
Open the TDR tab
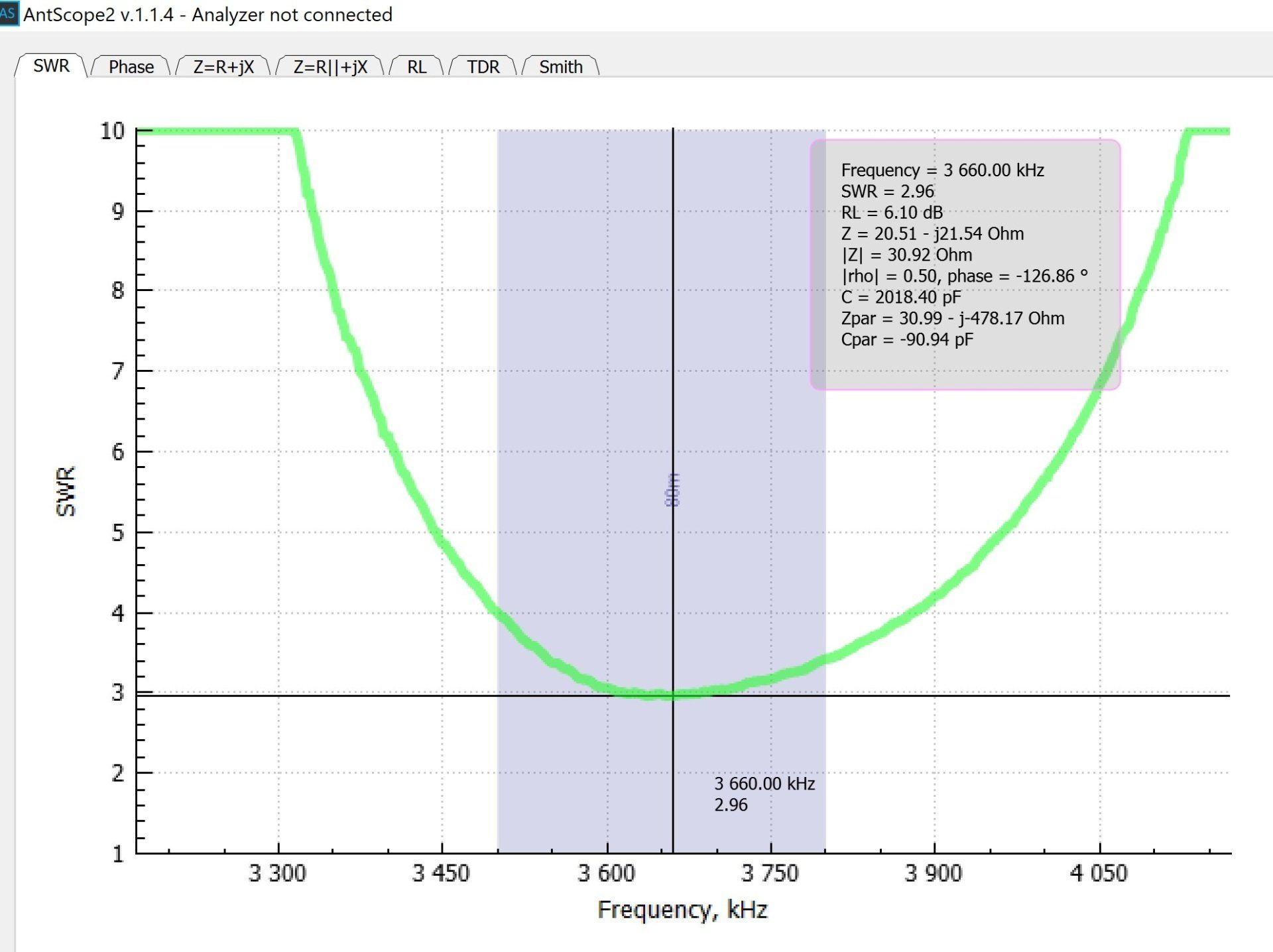[x=483, y=67]
